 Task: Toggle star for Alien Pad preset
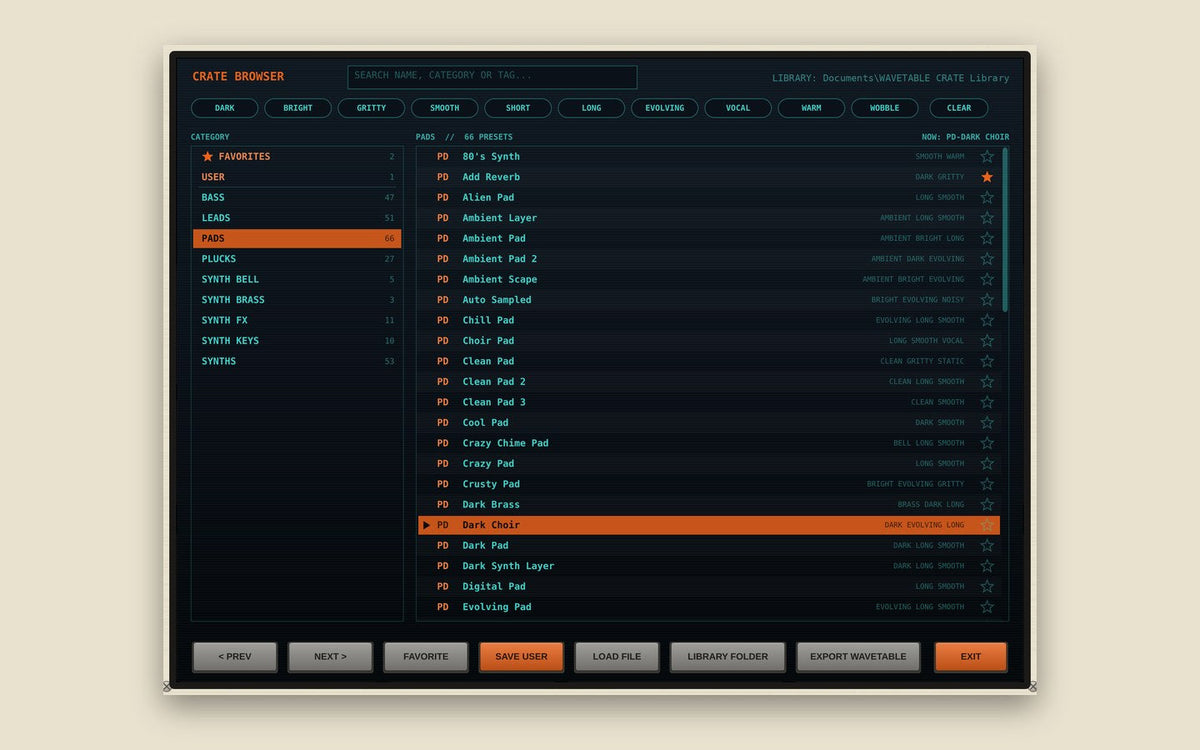[x=987, y=198]
